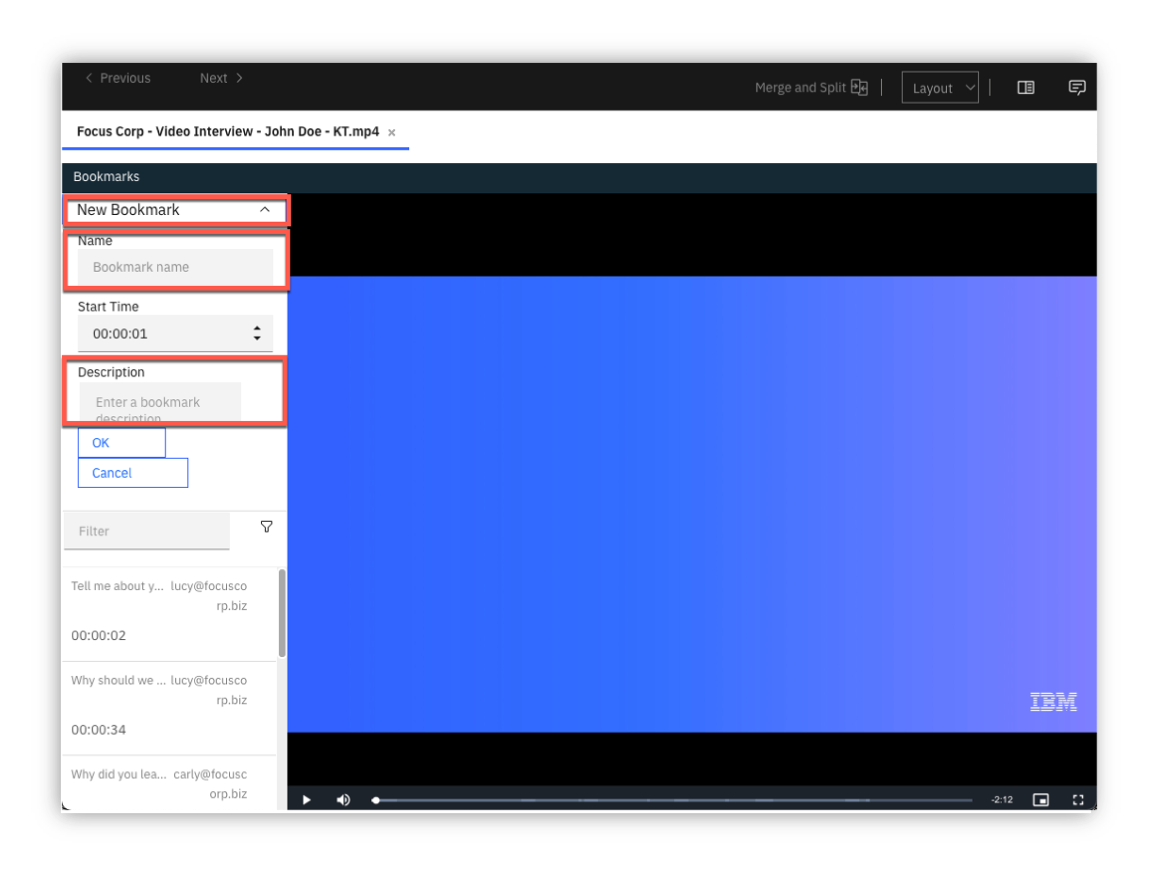This screenshot has width=1152, height=877.
Task: Play the video
Action: pos(306,800)
